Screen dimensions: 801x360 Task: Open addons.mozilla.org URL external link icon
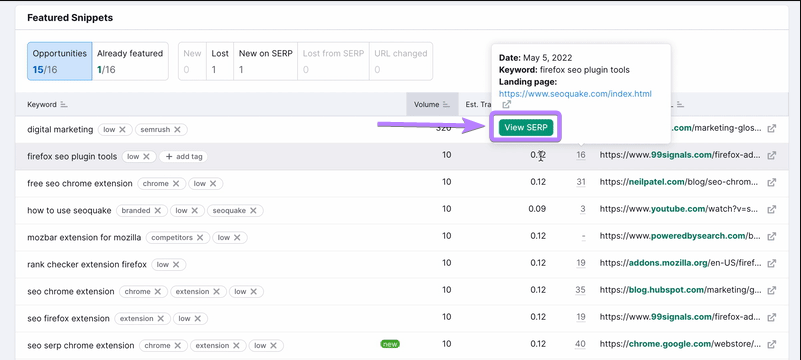pyautogui.click(x=772, y=263)
